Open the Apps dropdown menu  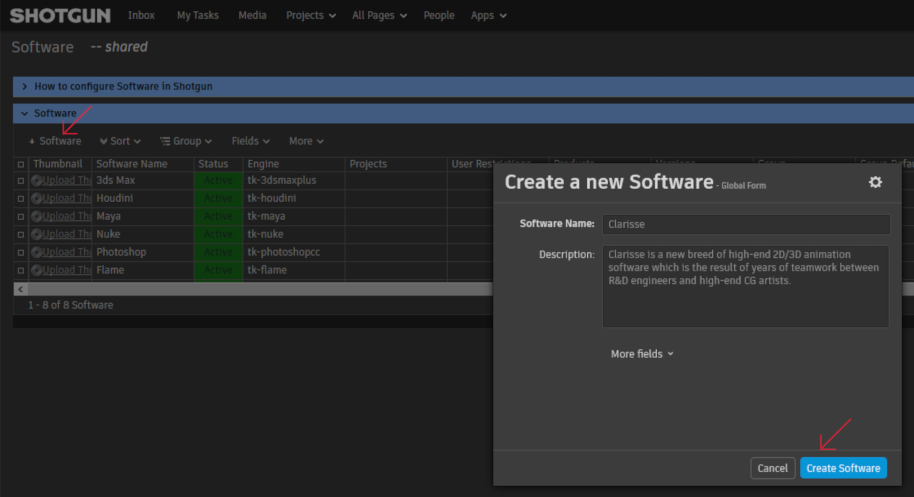pos(488,16)
